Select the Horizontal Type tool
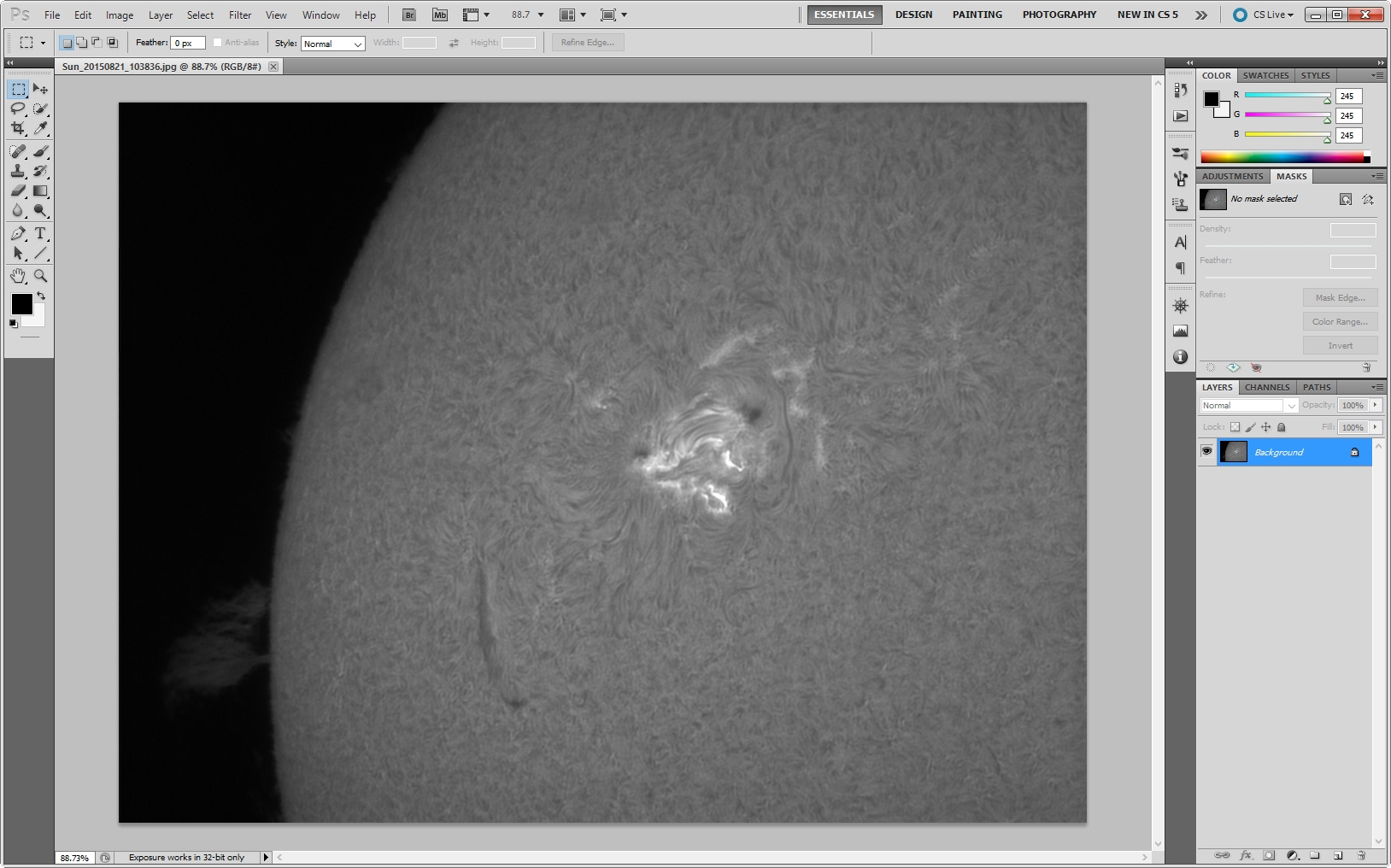Viewport: 1391px width, 868px height. coord(40,233)
